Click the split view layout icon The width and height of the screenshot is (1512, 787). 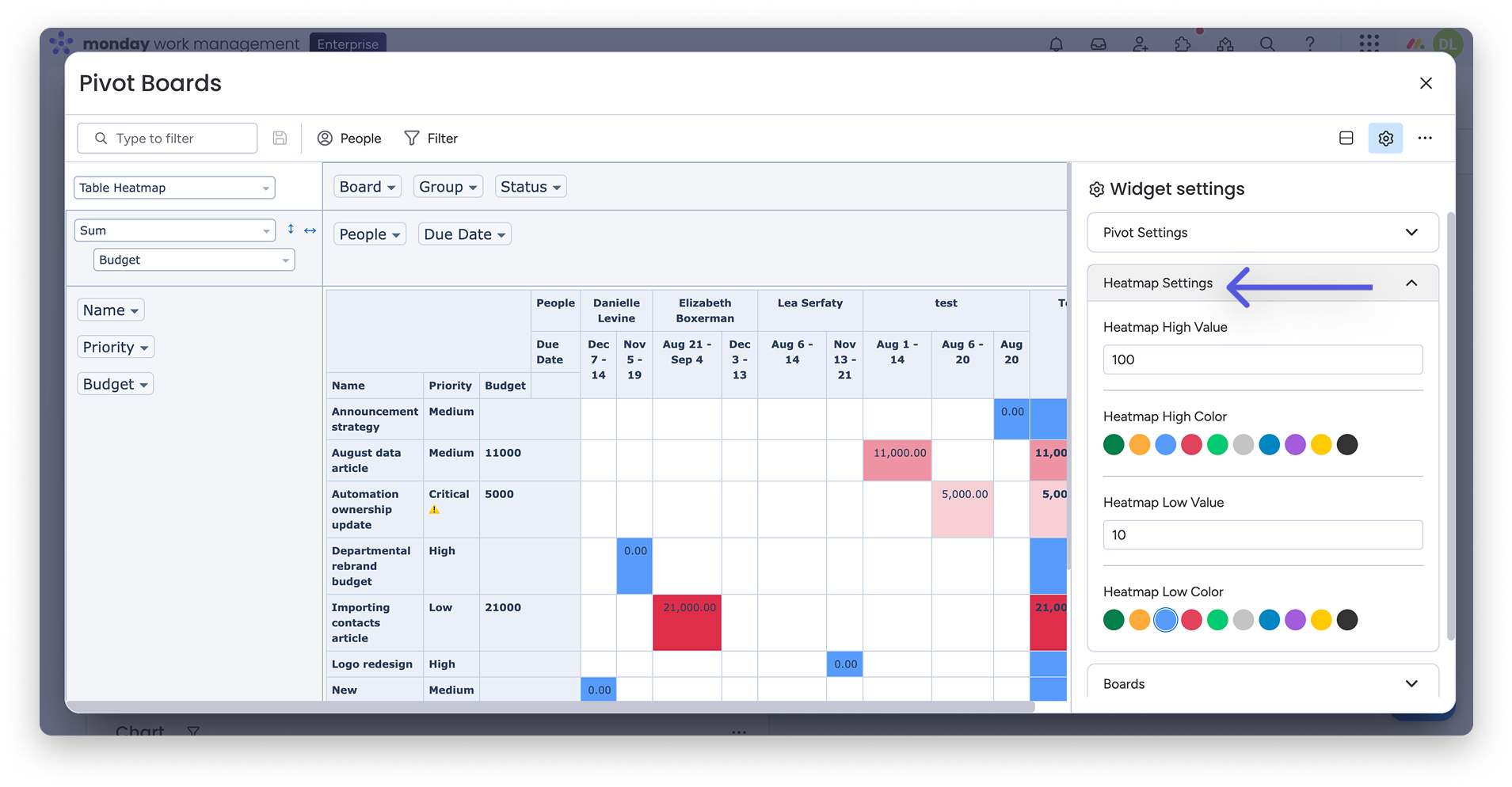[1346, 139]
